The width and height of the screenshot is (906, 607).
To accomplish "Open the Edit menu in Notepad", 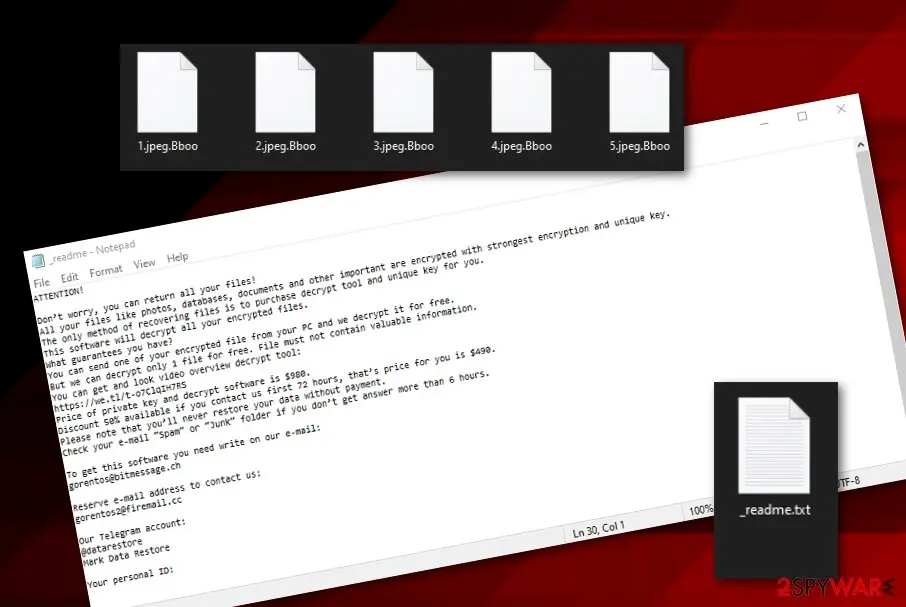I will click(69, 277).
